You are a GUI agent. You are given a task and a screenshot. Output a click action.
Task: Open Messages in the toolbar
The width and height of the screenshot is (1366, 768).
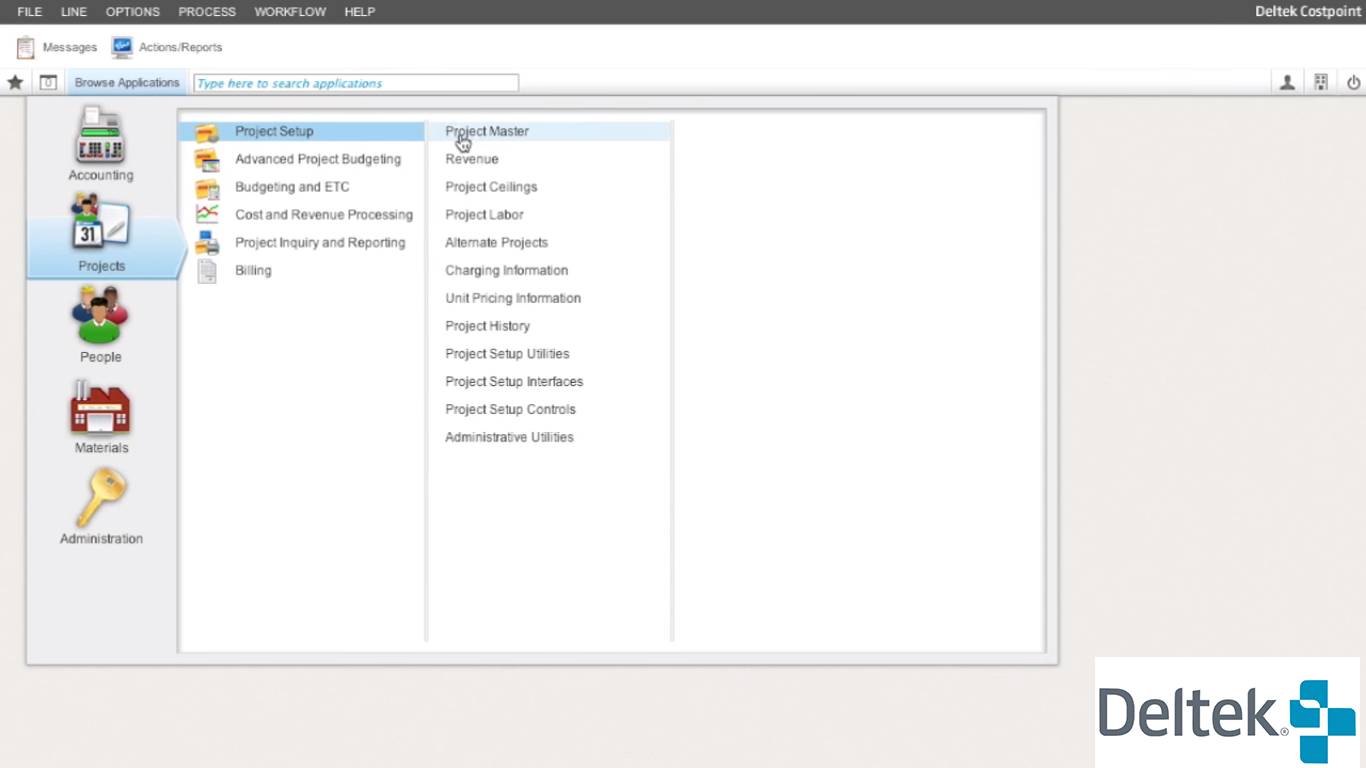tap(57, 47)
